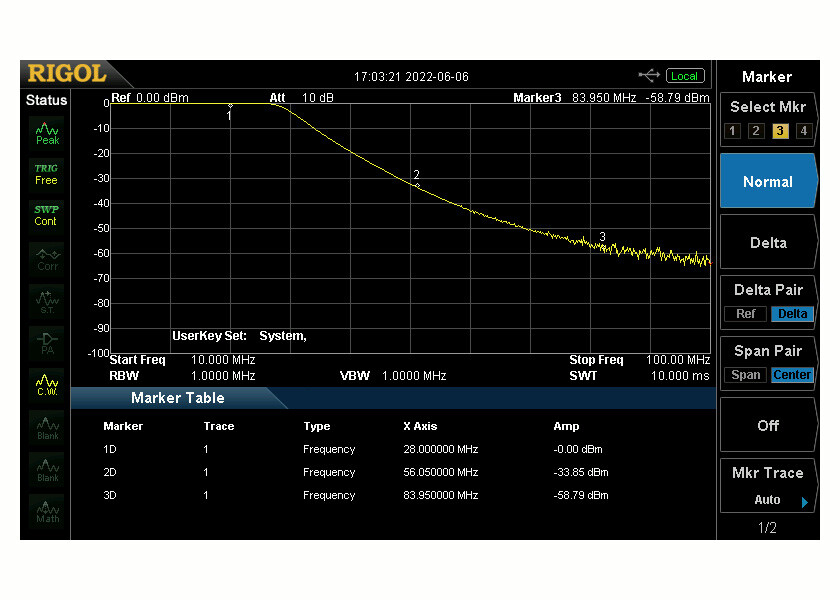This screenshot has width=840, height=600.
Task: Click the C.W. status icon
Action: [x=45, y=384]
